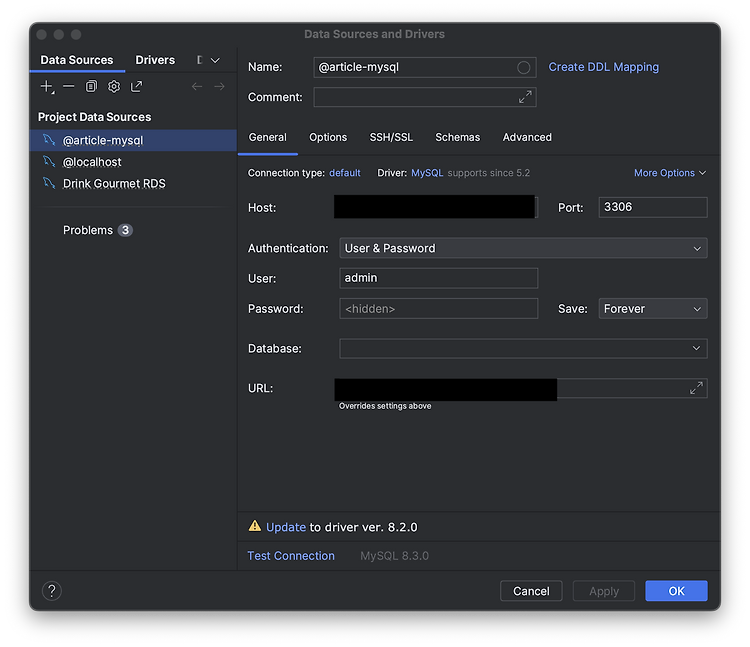The image size is (750, 647).
Task: Select @localhost data source
Action: tap(133, 162)
